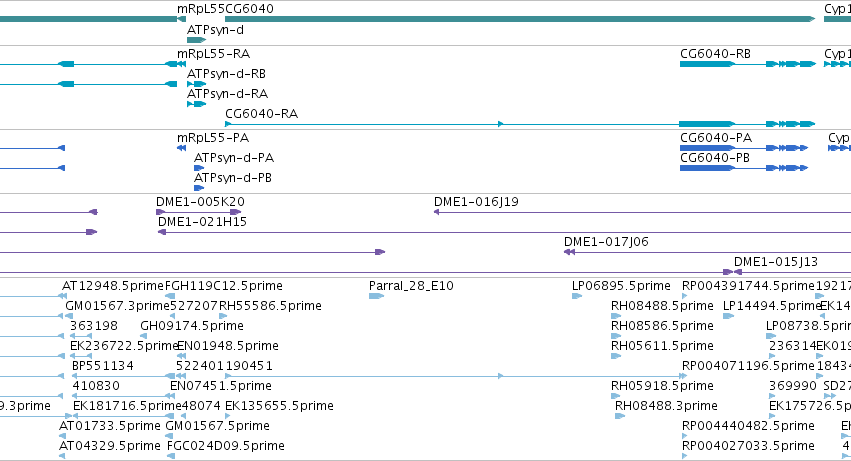
Task: Open the mRpL55-PA protein feature
Action: pyautogui.click(x=181, y=148)
